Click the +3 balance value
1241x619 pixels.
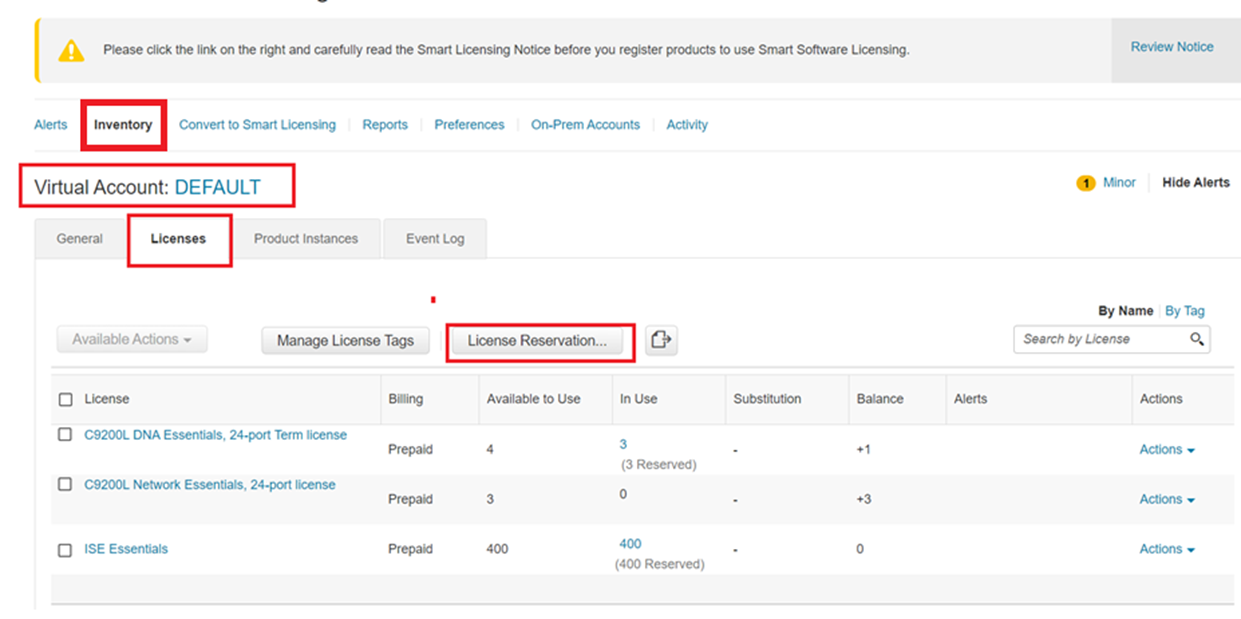point(863,499)
